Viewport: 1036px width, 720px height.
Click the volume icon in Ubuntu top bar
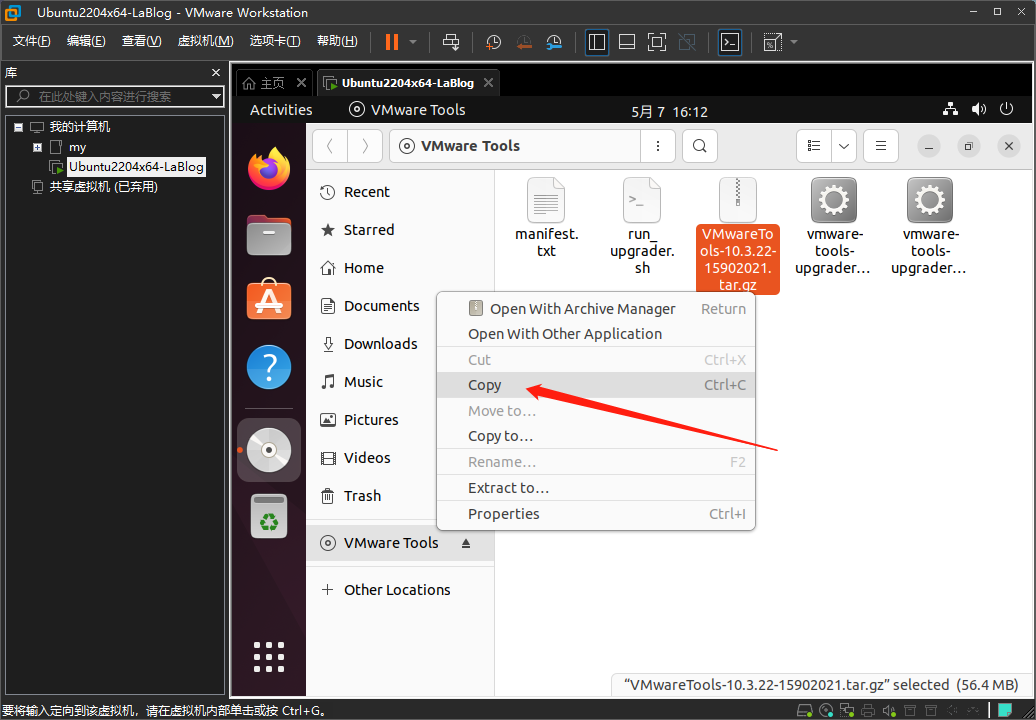979,109
